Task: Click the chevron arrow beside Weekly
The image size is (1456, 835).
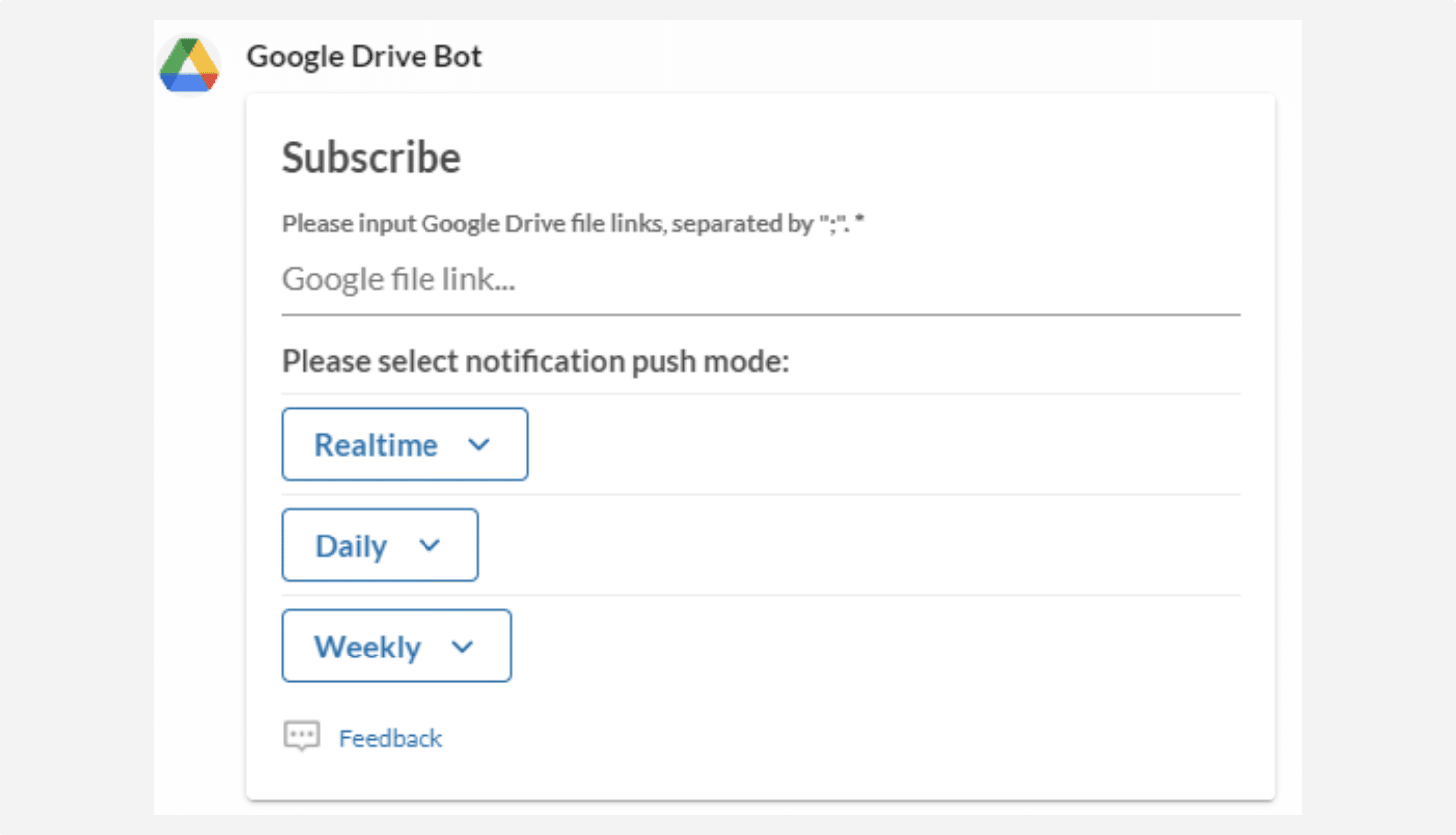Action: (462, 647)
